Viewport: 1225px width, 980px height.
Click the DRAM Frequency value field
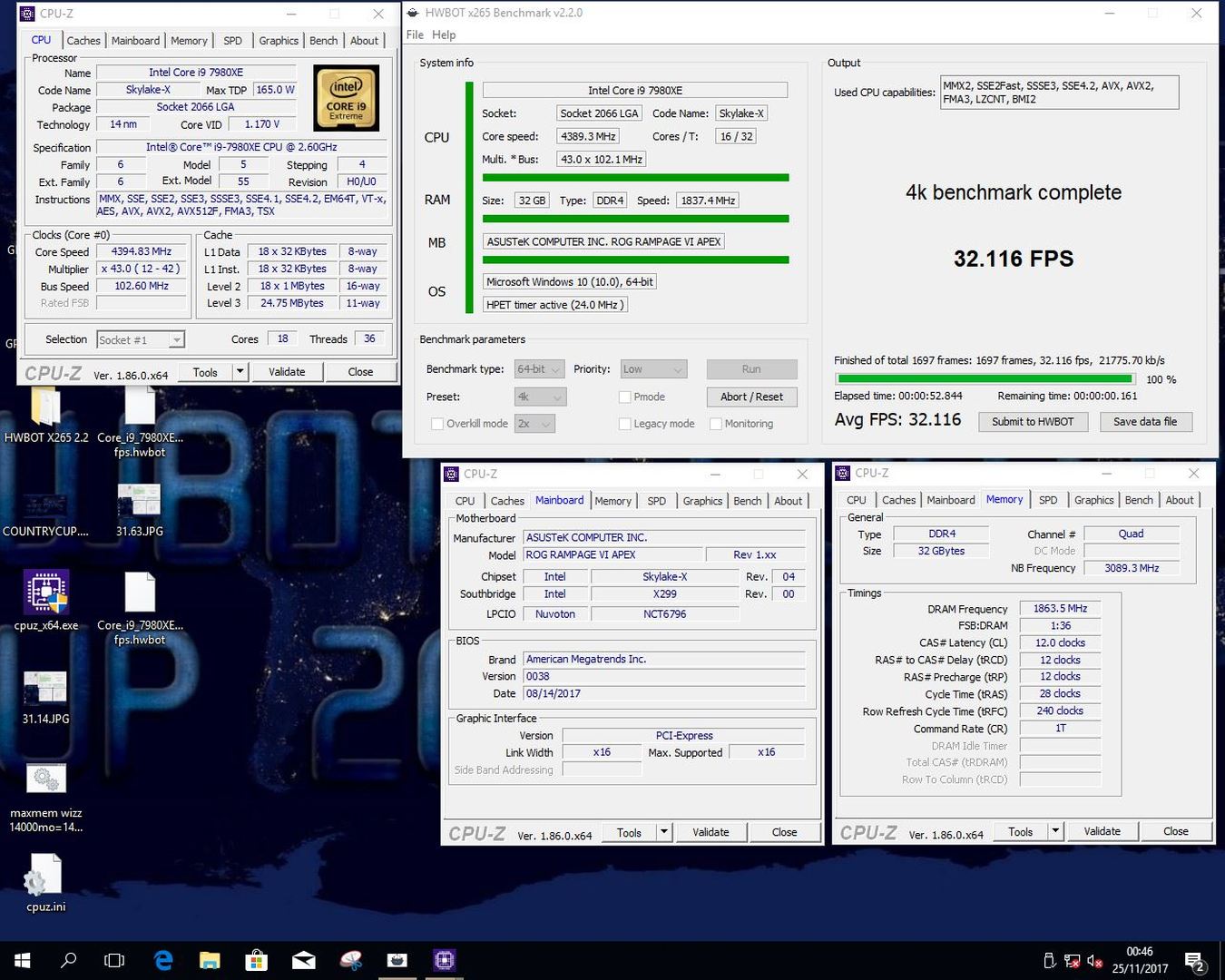coord(1060,609)
